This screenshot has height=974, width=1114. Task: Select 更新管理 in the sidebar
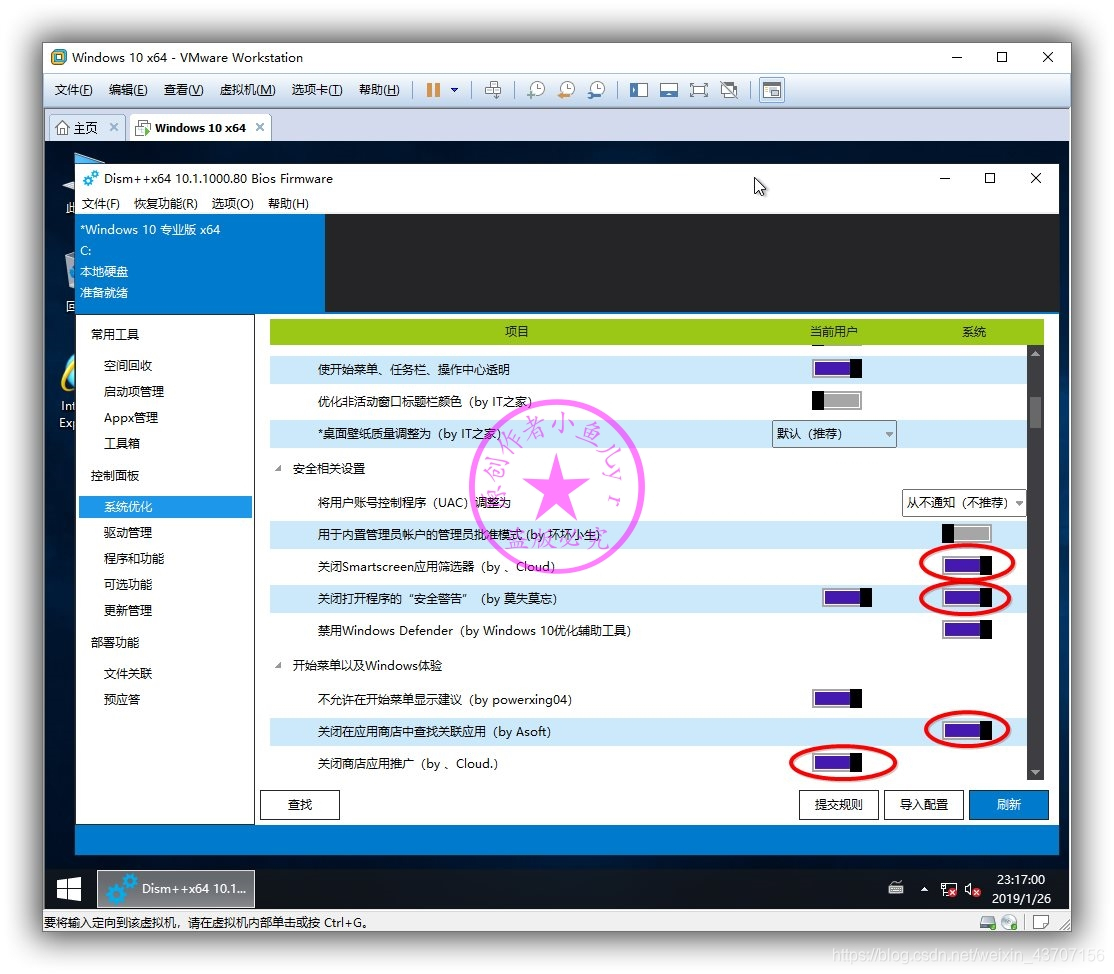coord(128,610)
